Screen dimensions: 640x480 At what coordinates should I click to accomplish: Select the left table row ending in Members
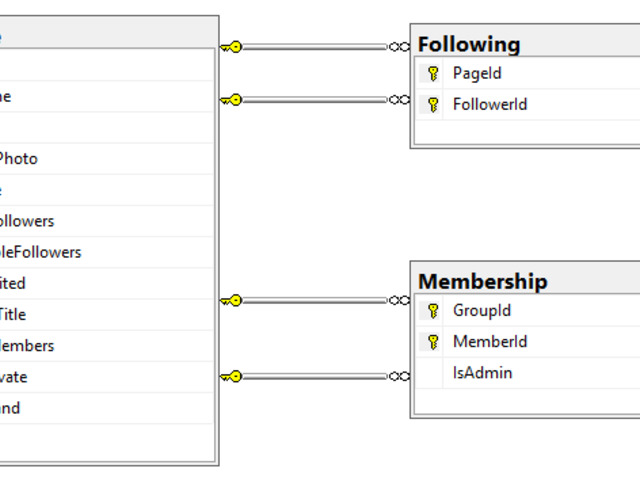point(100,345)
